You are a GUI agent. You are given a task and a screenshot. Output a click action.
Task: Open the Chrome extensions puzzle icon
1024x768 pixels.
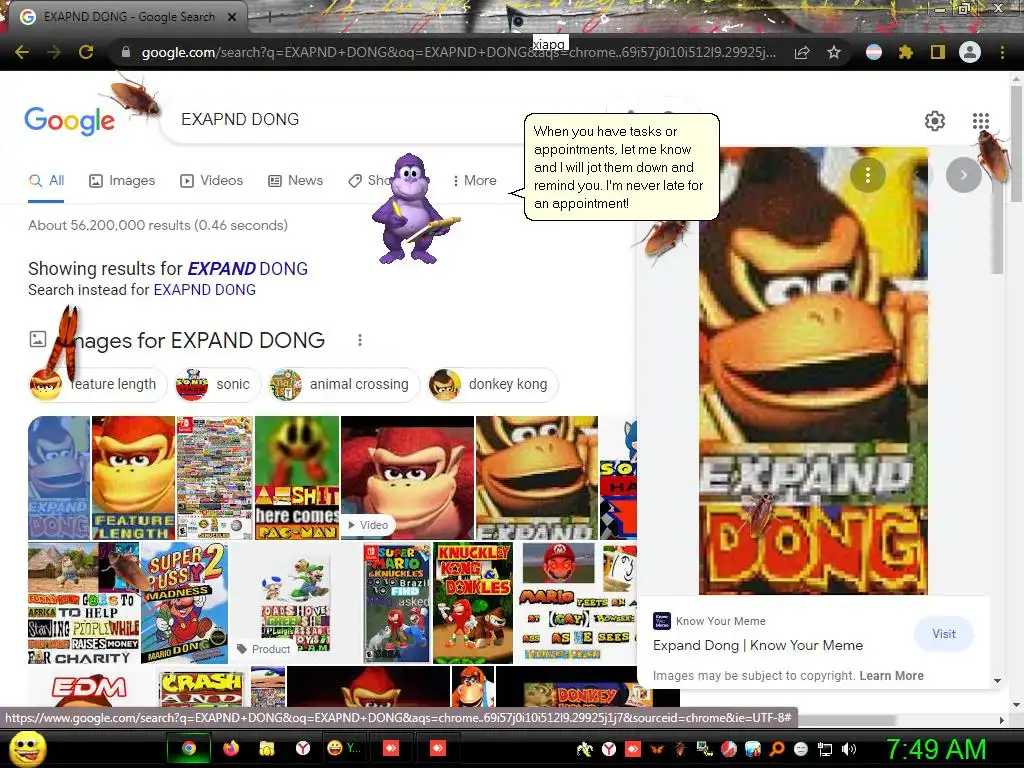coord(906,52)
